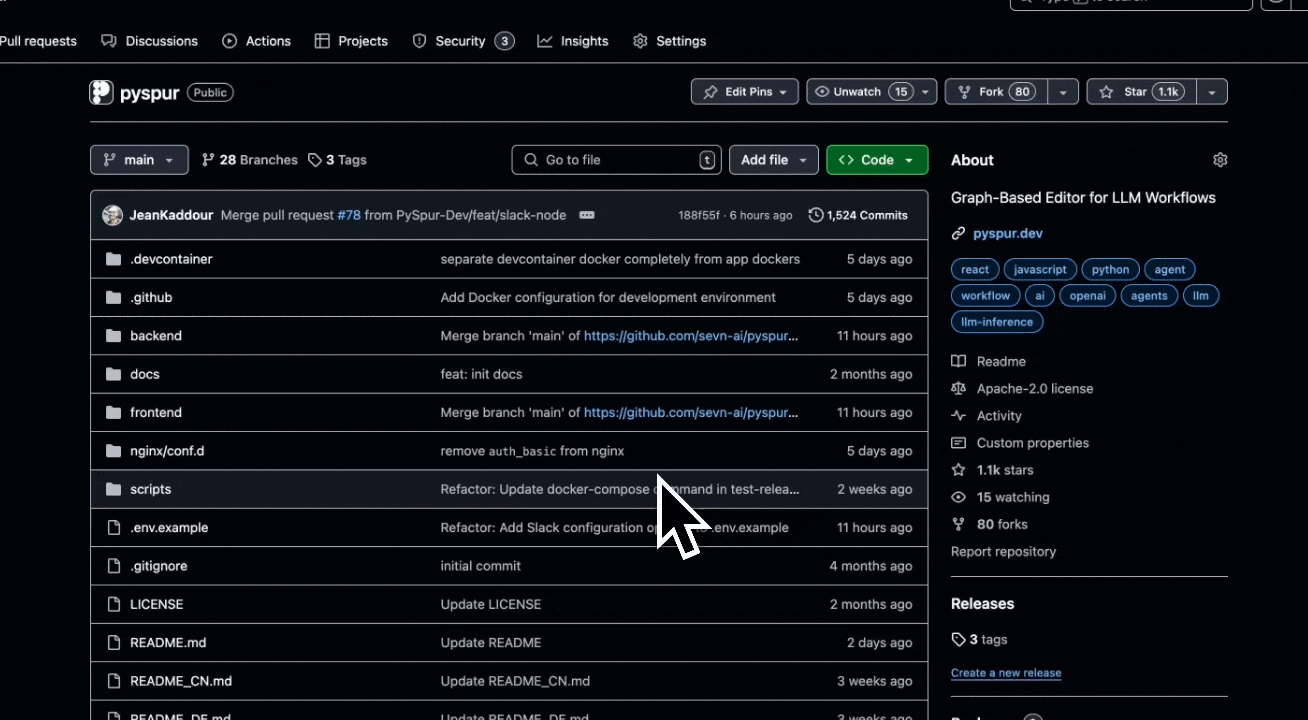Click the tags icon next to 3 Tags

[x=315, y=160]
